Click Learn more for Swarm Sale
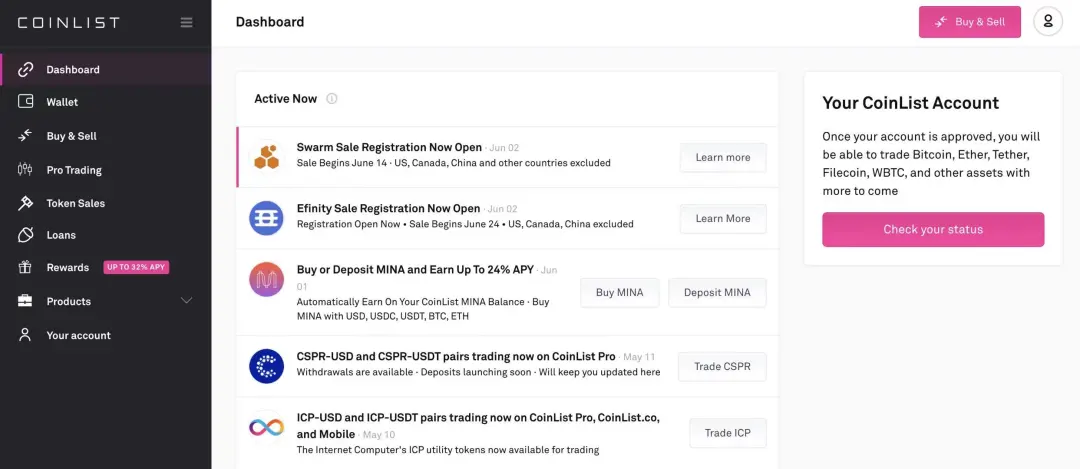 point(723,157)
